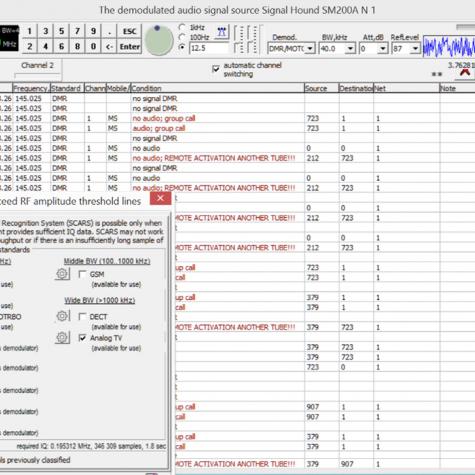This screenshot has height=475, width=475.
Task: Open the BW,kHz dropdown showing 40.0
Action: [337, 49]
